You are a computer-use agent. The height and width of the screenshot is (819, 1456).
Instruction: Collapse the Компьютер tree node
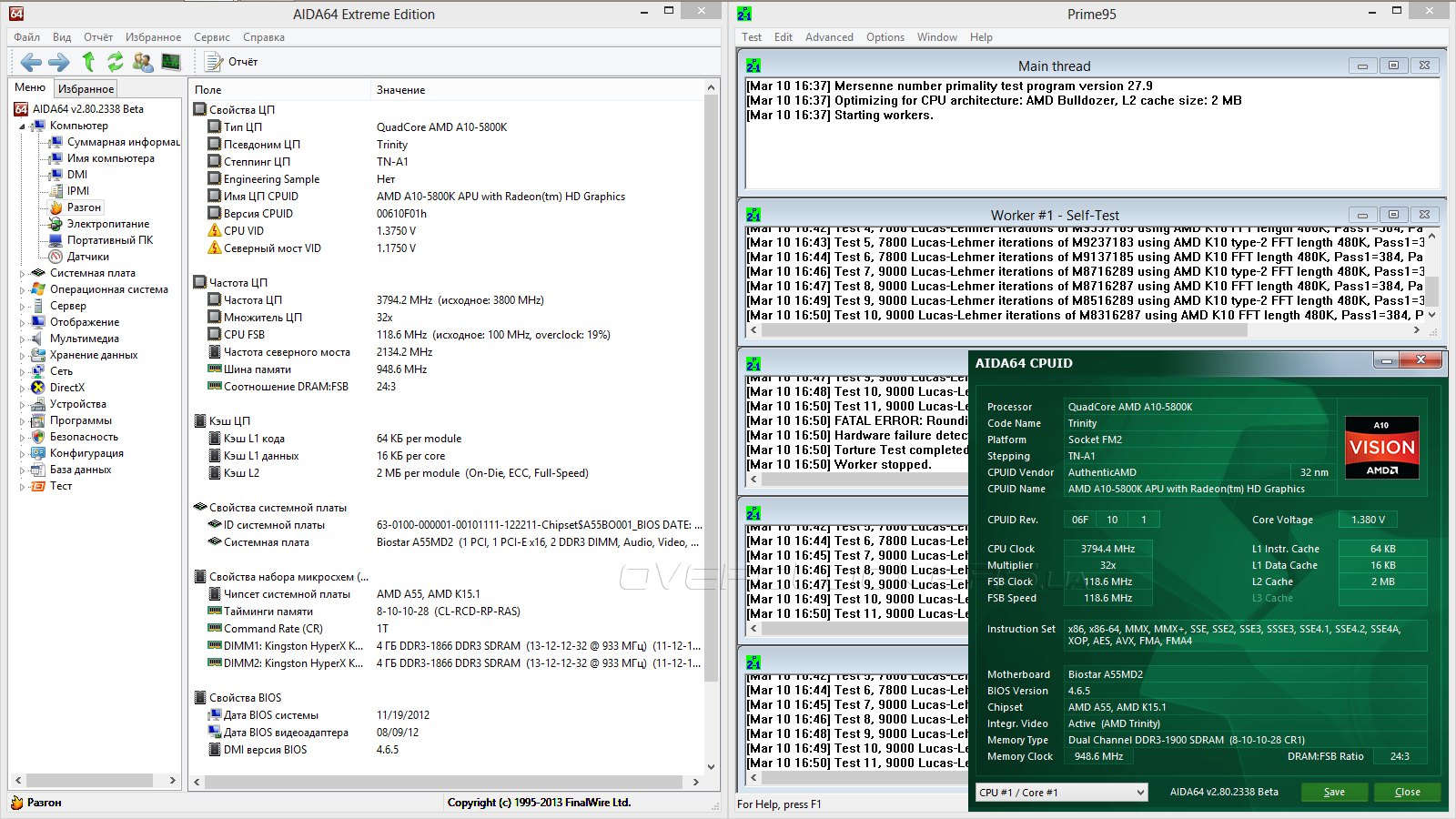click(23, 126)
